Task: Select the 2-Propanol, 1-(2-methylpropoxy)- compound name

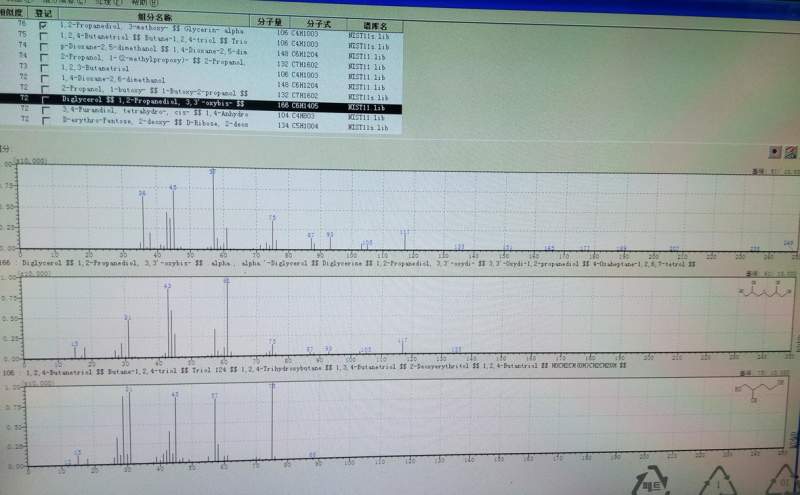Action: pos(153,60)
